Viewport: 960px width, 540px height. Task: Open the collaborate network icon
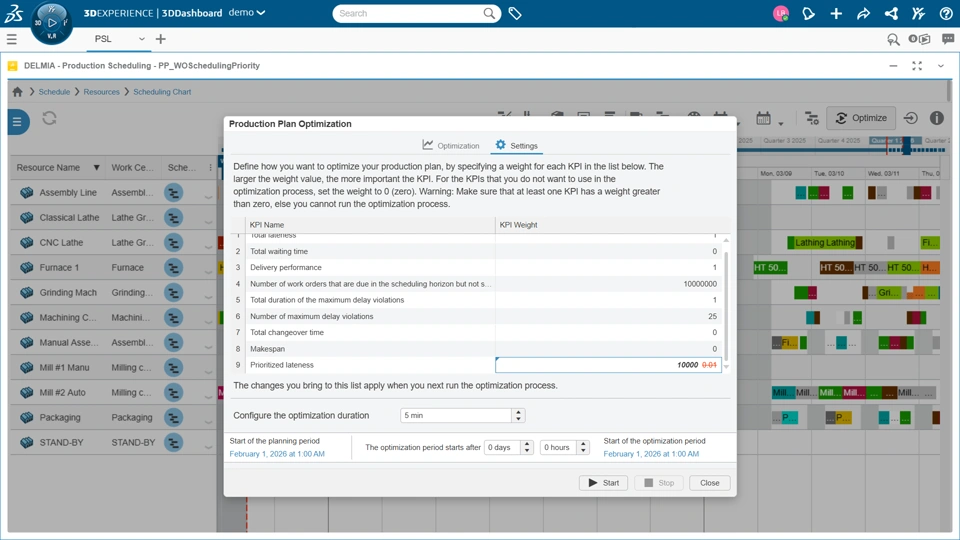point(891,13)
